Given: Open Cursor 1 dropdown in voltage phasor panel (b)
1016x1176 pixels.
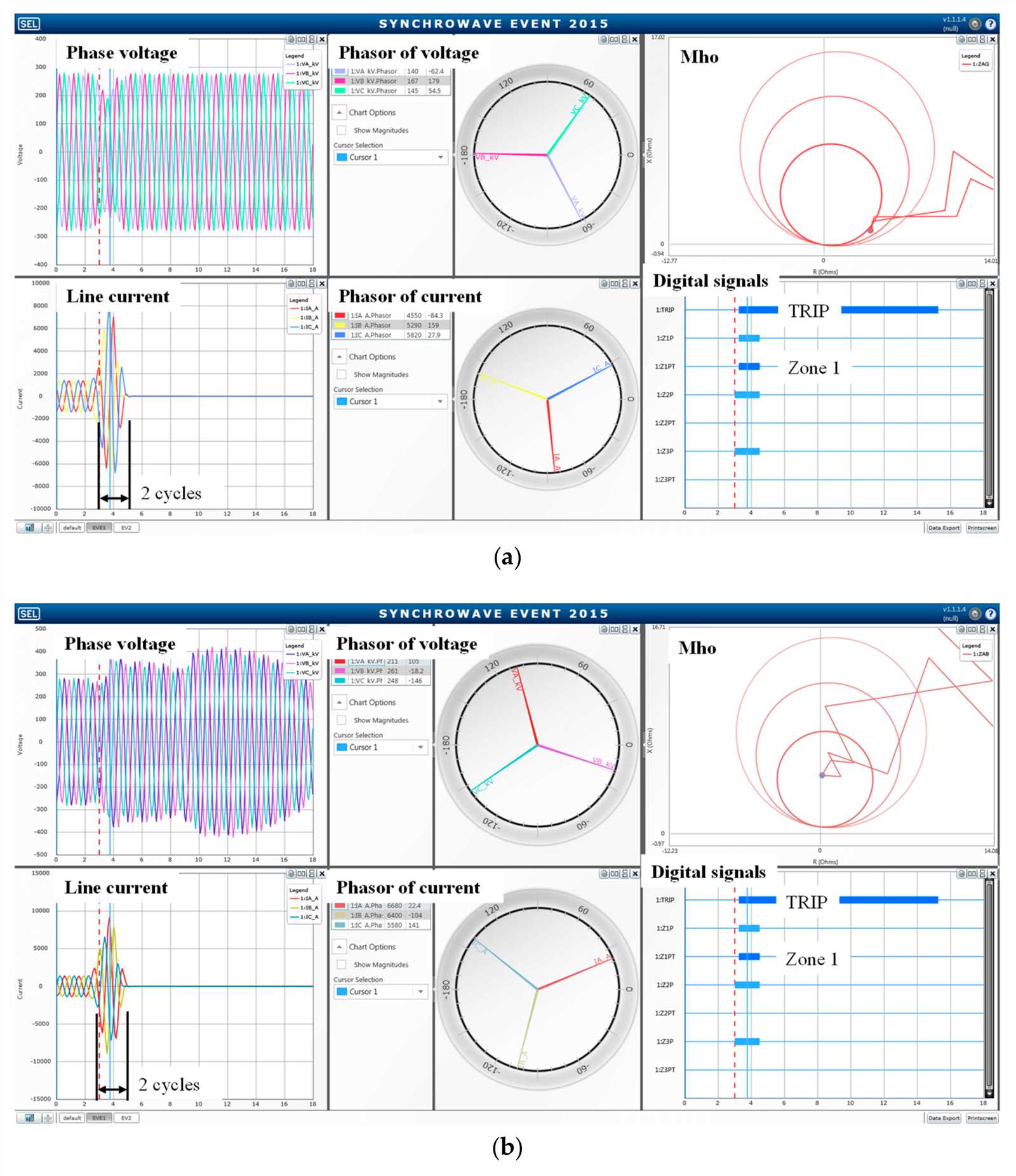Looking at the screenshot, I should [x=381, y=747].
